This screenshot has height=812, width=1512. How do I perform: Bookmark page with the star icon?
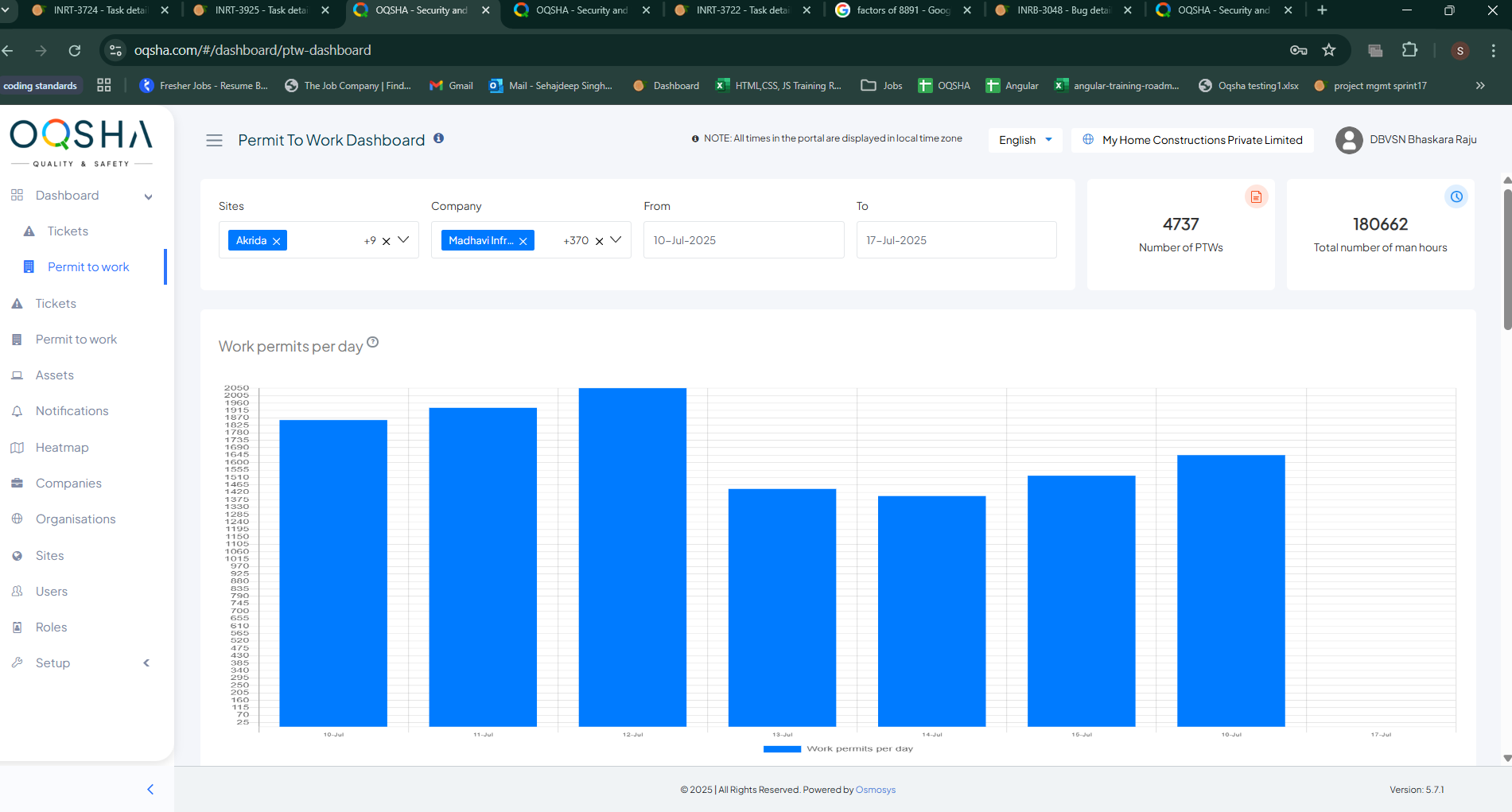click(x=1328, y=50)
